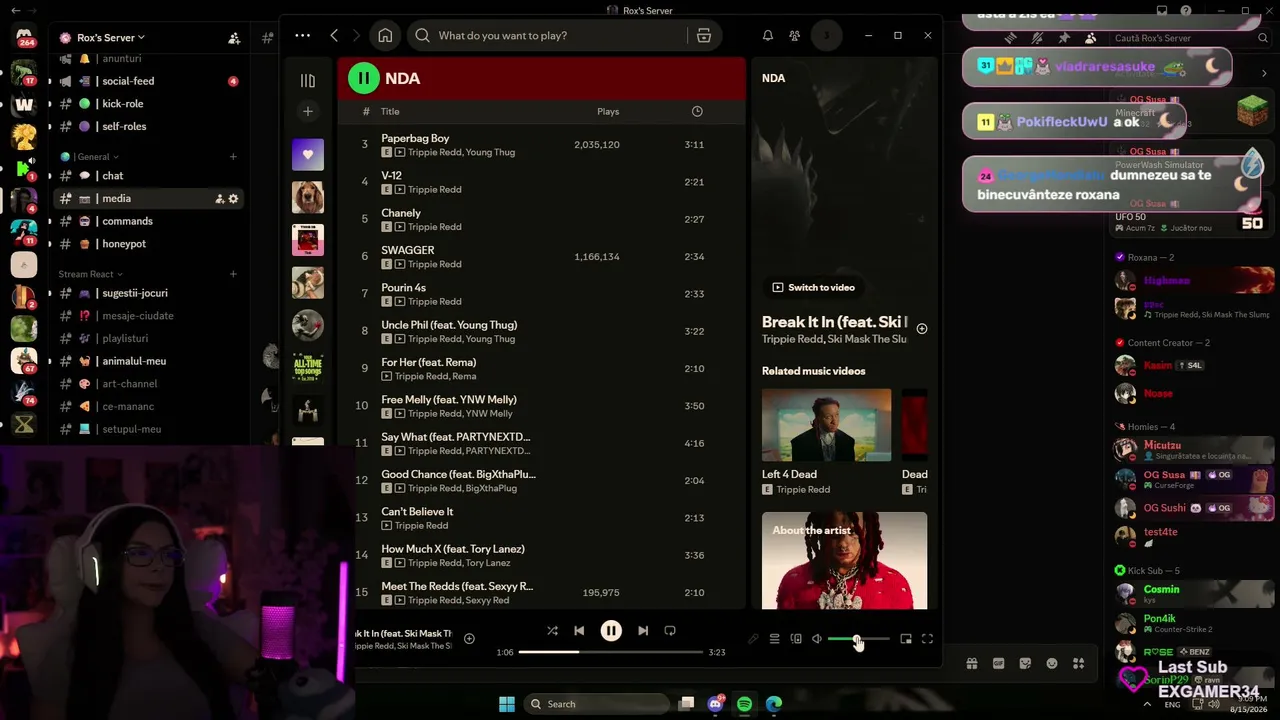Toggle repeat in Spotify player
Screen dimensions: 1280x720
(x=670, y=631)
